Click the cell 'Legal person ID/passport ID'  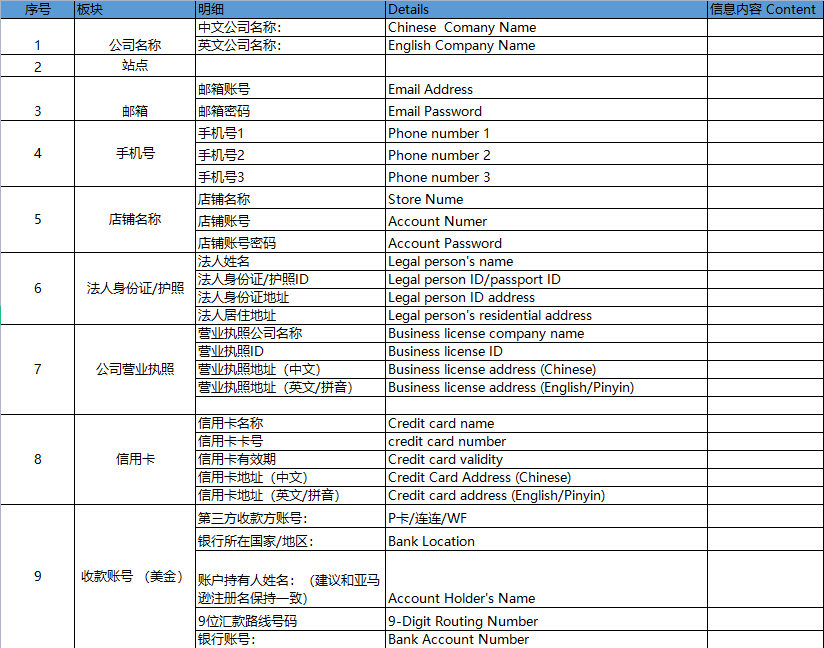point(547,280)
